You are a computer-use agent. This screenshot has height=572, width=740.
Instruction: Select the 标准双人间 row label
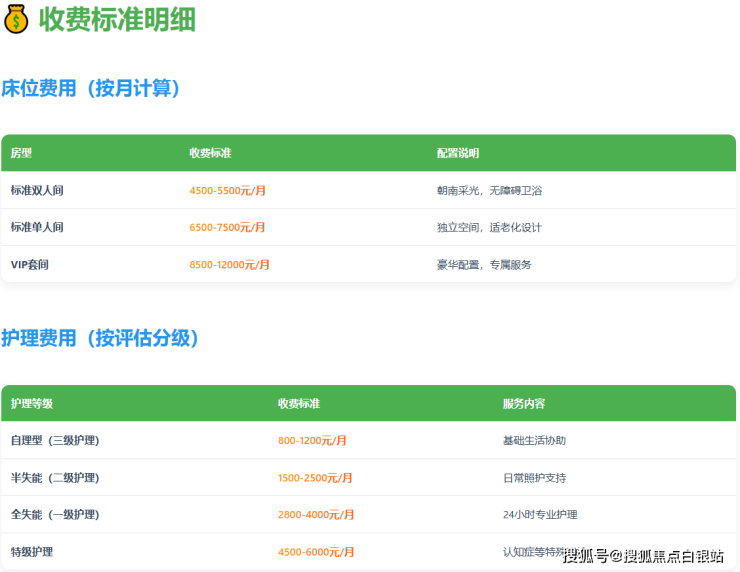click(37, 190)
